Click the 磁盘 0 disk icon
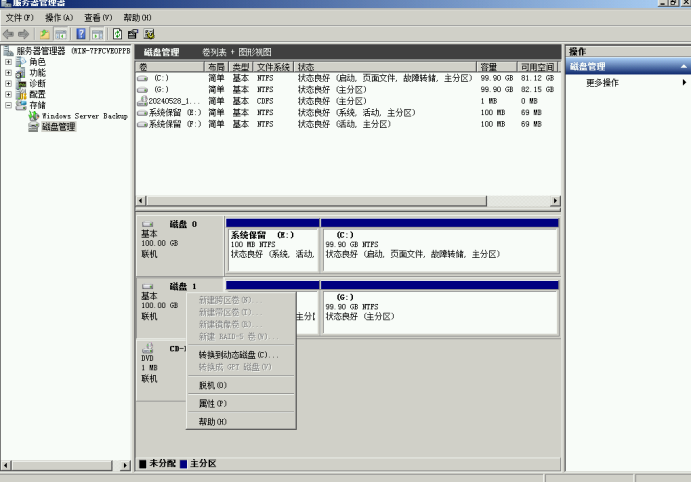The image size is (692, 483). (x=148, y=225)
